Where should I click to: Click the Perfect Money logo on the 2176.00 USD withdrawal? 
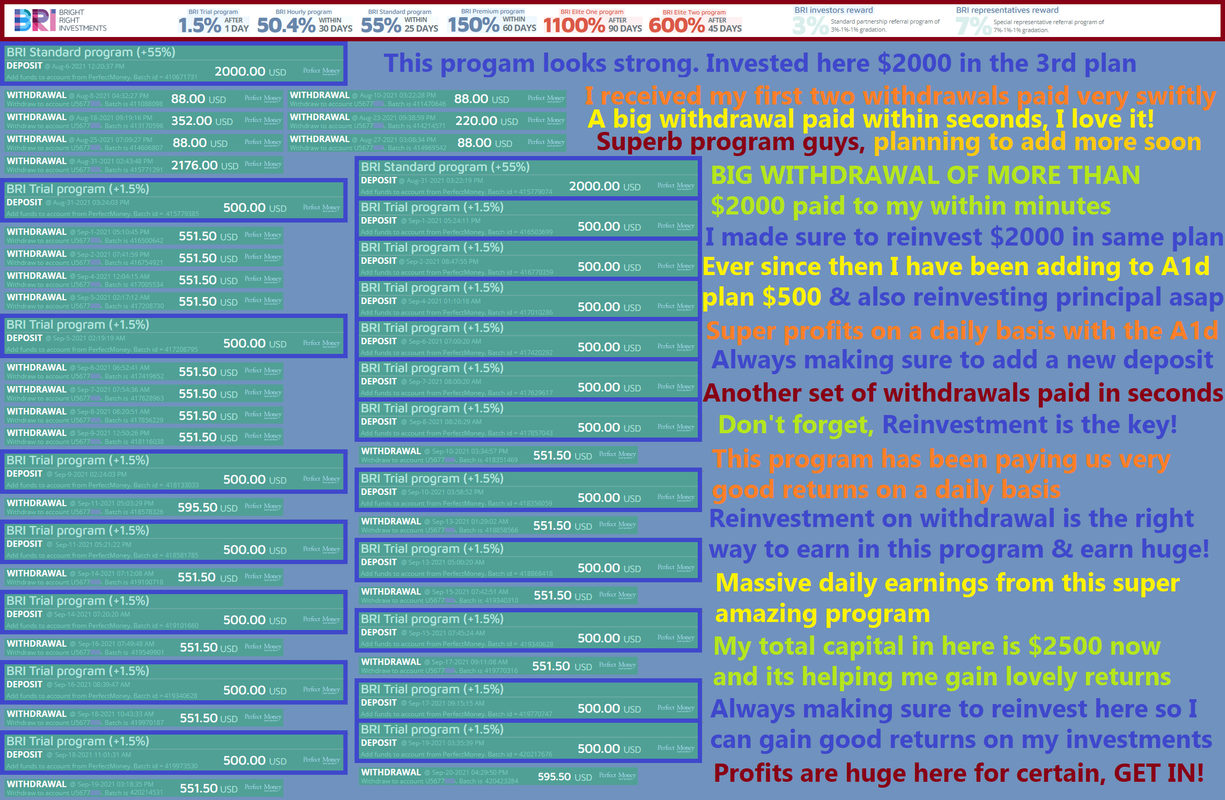coord(263,165)
